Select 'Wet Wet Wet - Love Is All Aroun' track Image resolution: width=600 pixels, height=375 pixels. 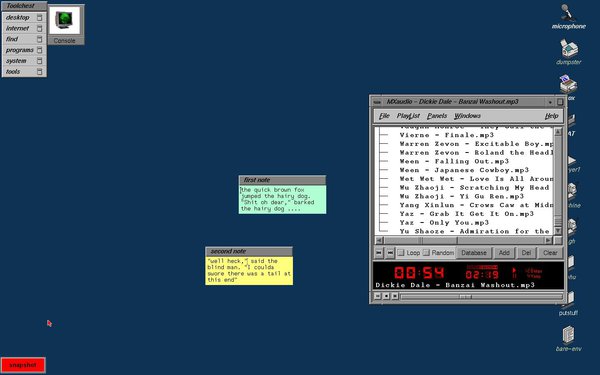(476, 179)
